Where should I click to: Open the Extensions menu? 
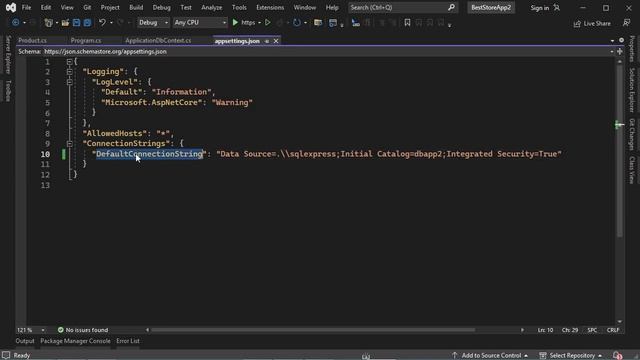(x=270, y=7)
